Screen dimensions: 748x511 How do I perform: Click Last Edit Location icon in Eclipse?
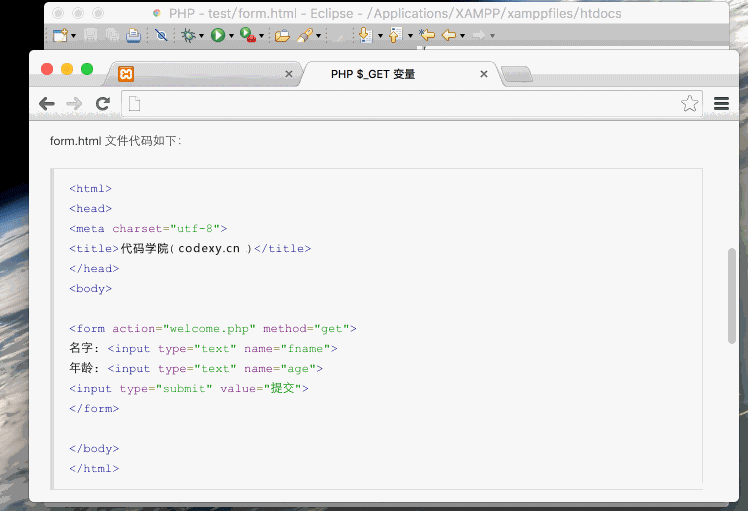(x=427, y=34)
